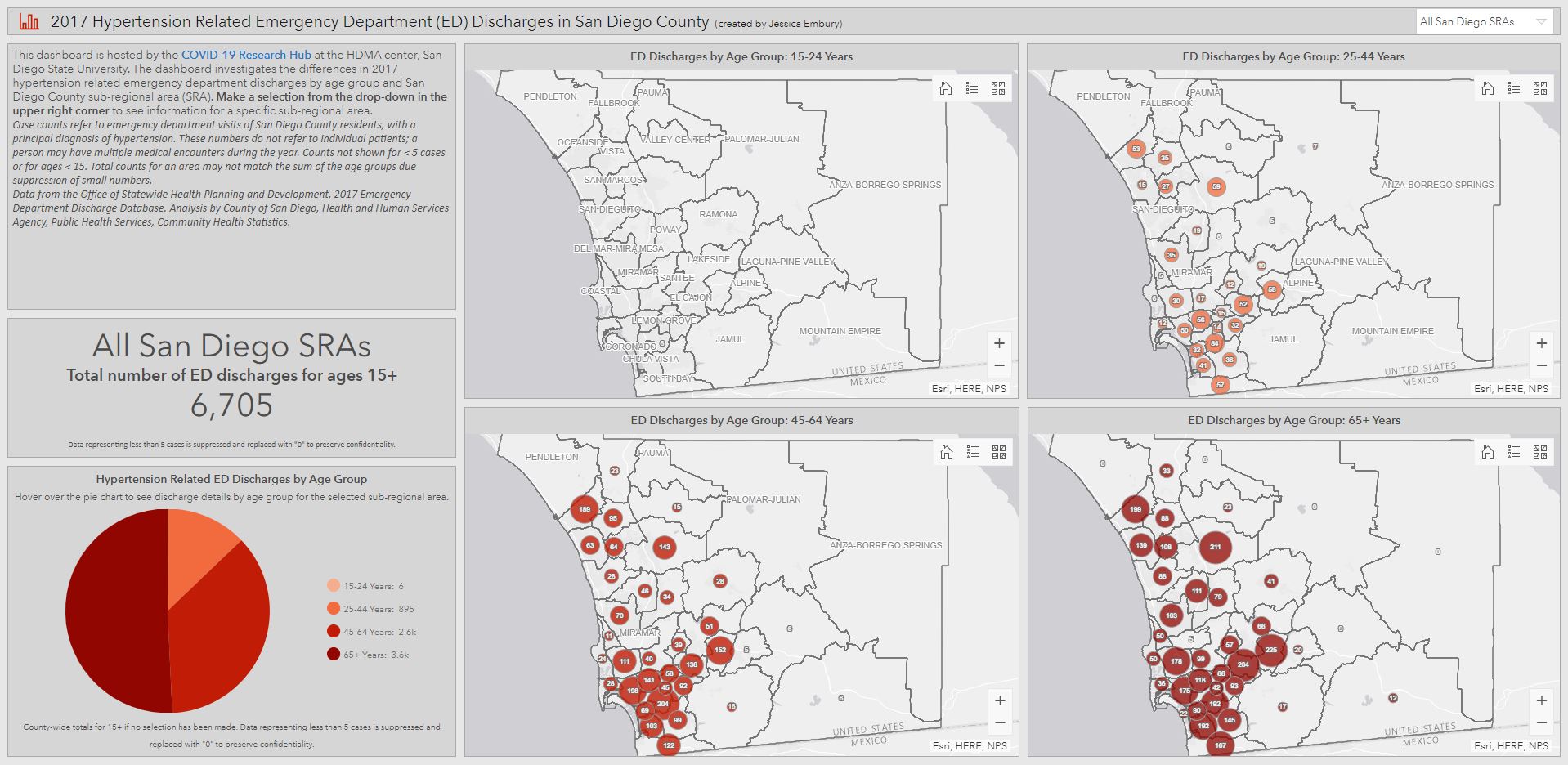Zoom out on the 25-44 Years map
This screenshot has width=1568, height=765.
(1541, 366)
